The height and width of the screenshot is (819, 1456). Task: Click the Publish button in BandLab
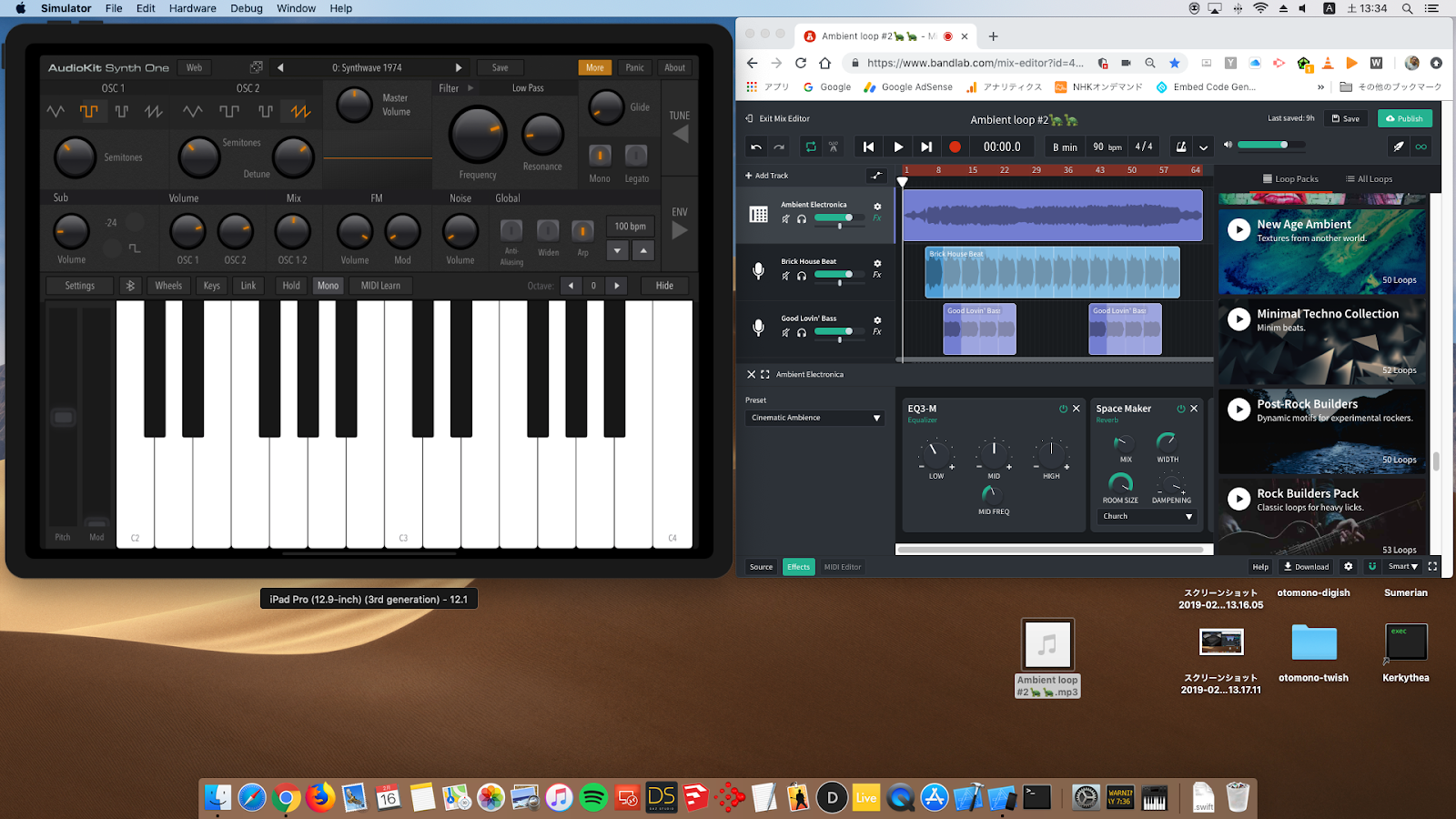point(1405,118)
